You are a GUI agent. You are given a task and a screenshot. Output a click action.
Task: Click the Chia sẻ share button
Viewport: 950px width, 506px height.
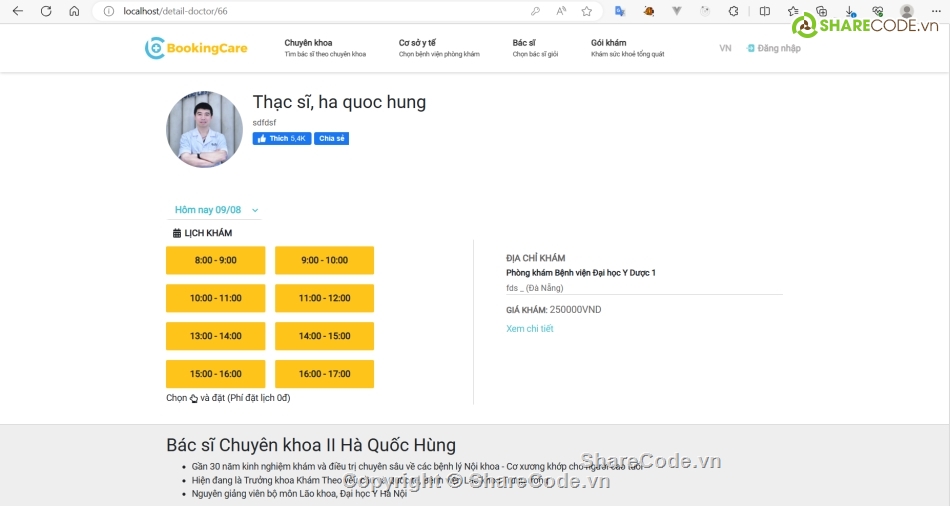pyautogui.click(x=332, y=139)
